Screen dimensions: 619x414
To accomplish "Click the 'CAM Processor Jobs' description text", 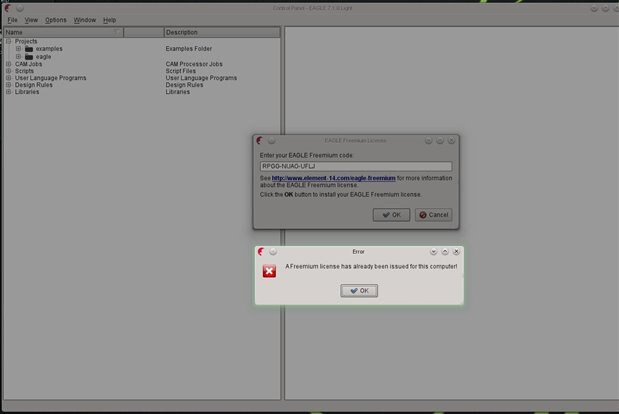I will (x=194, y=64).
